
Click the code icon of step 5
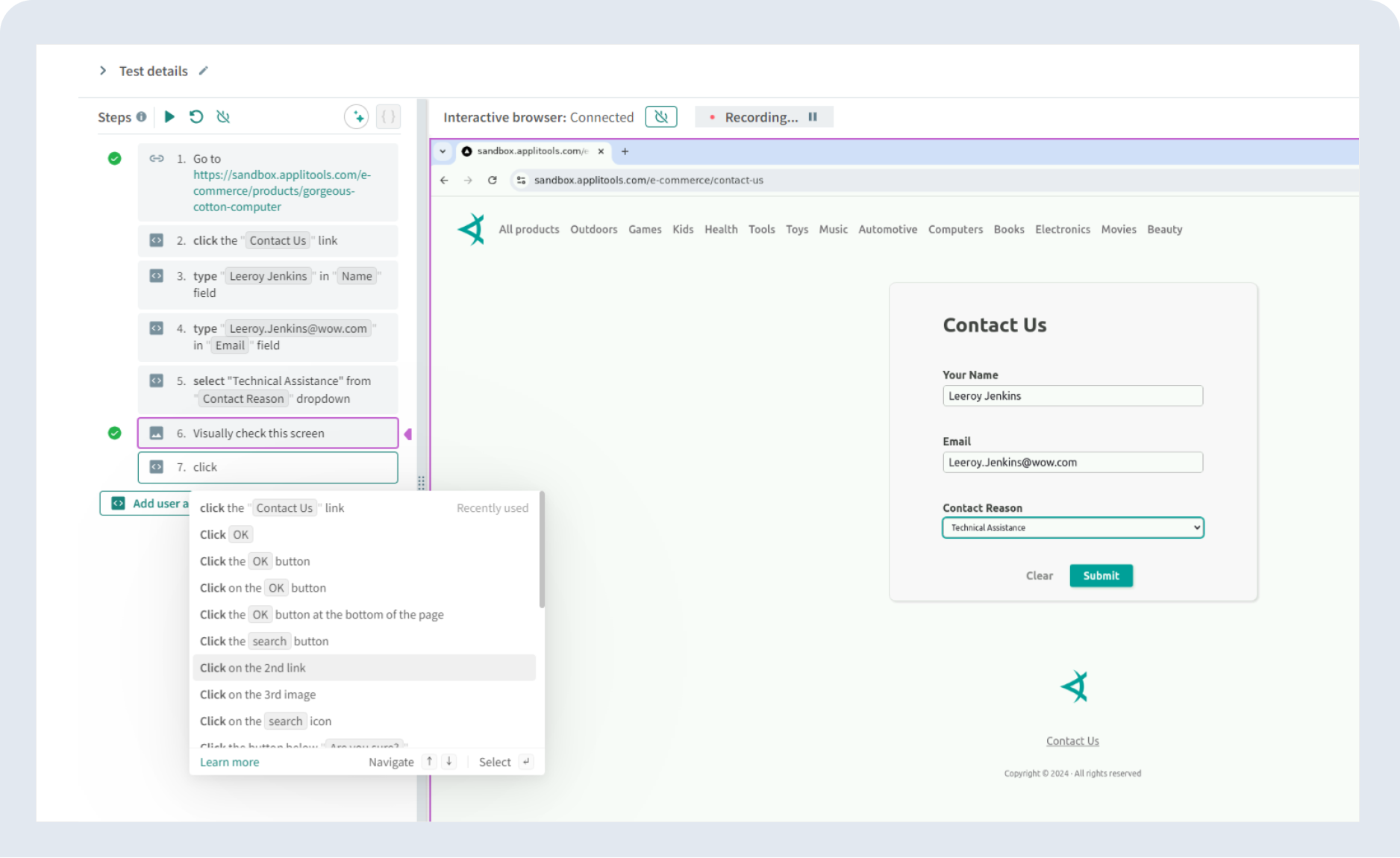point(157,381)
